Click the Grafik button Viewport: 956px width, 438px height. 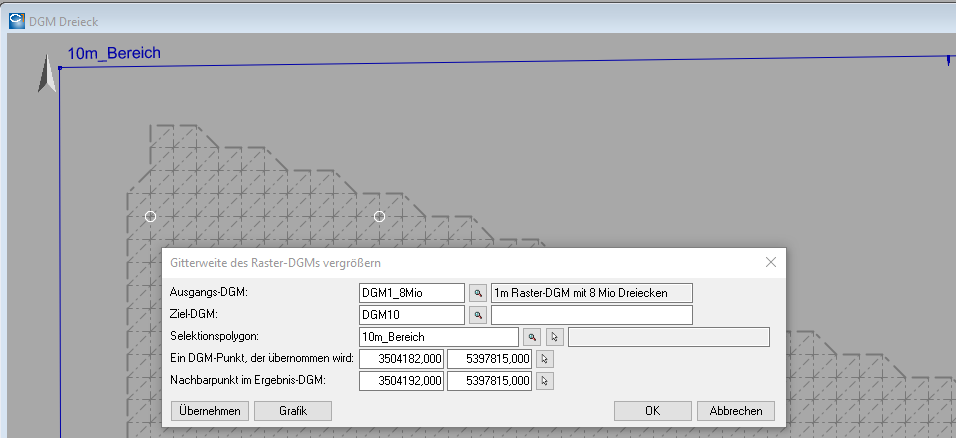pyautogui.click(x=293, y=411)
